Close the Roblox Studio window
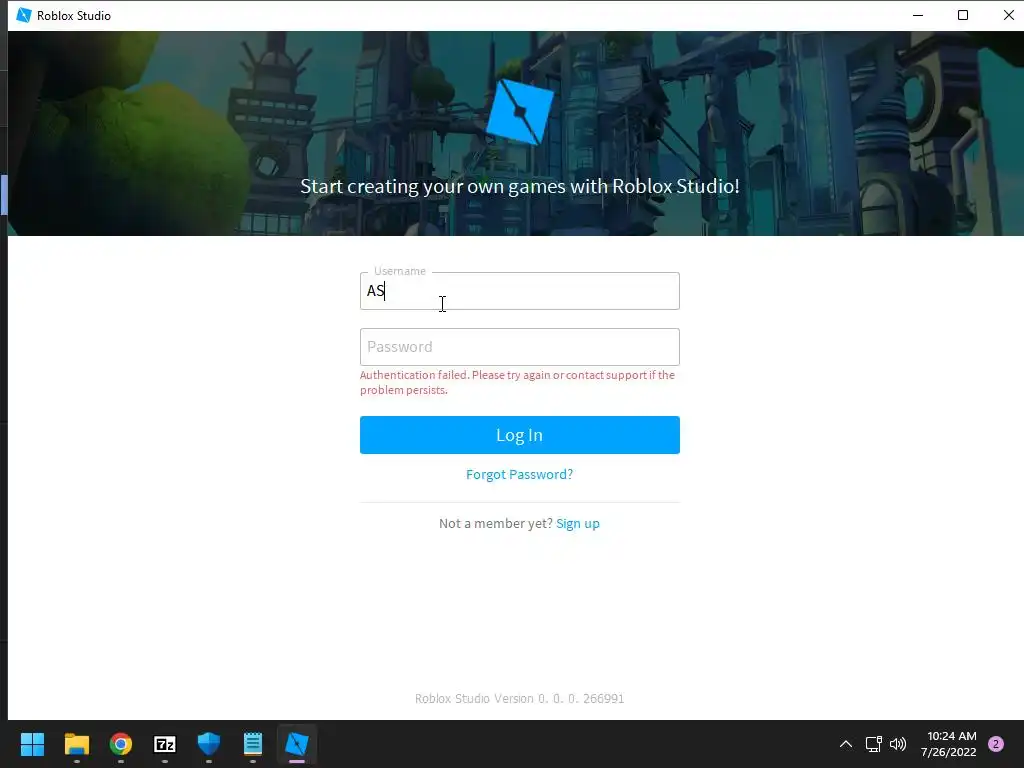The height and width of the screenshot is (768, 1024). click(x=1008, y=15)
